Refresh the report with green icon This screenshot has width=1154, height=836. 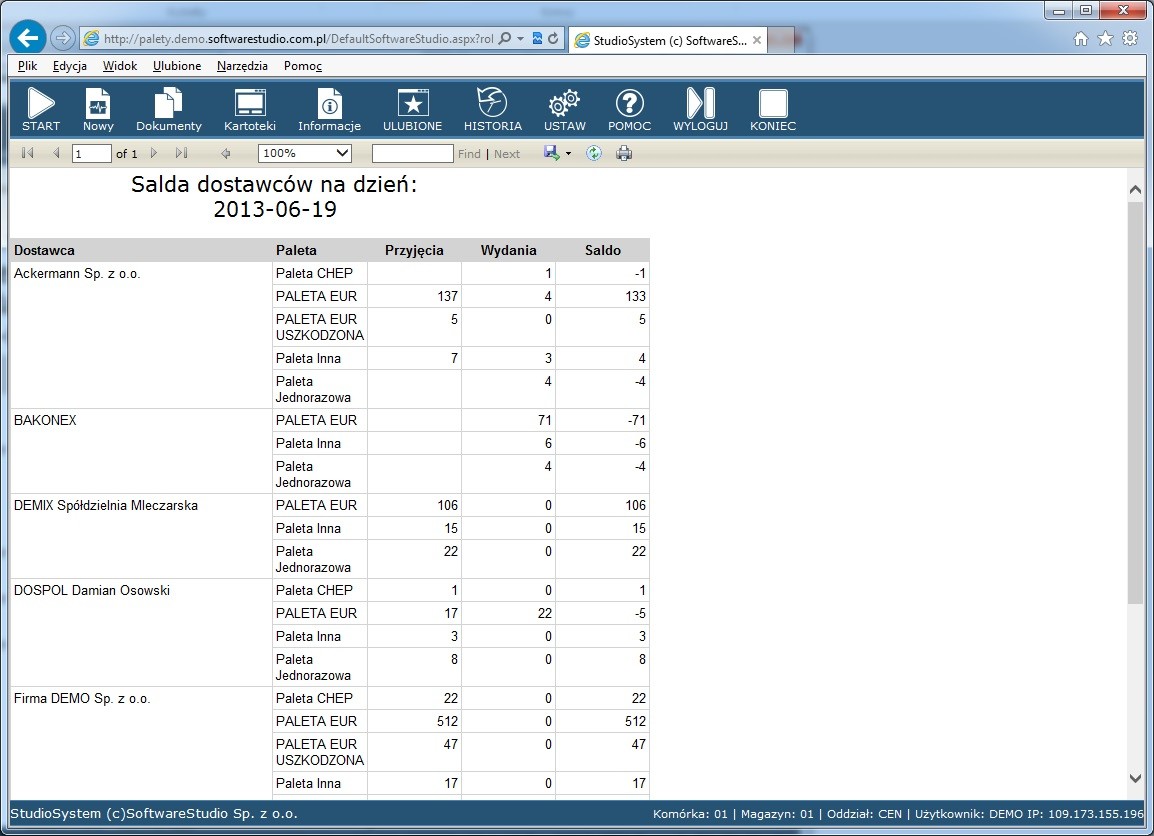tap(594, 153)
